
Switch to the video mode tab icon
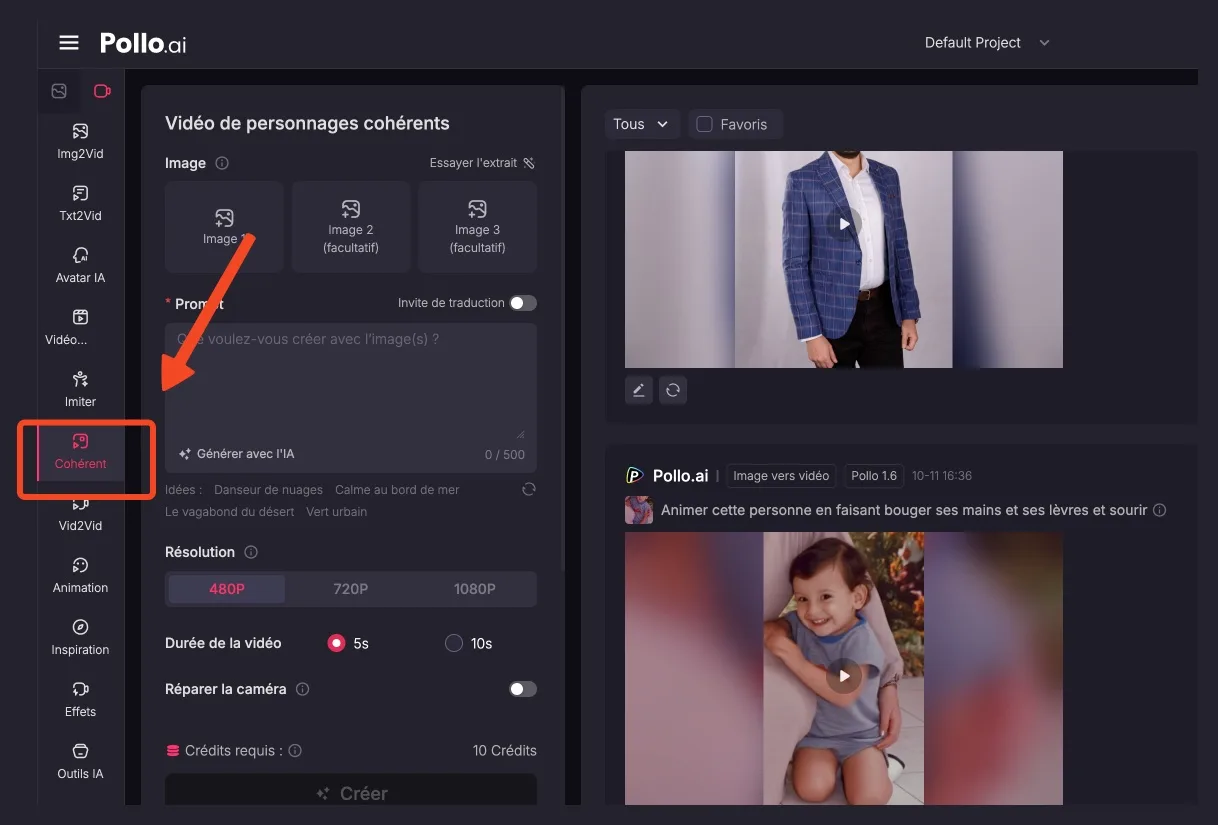pos(102,91)
